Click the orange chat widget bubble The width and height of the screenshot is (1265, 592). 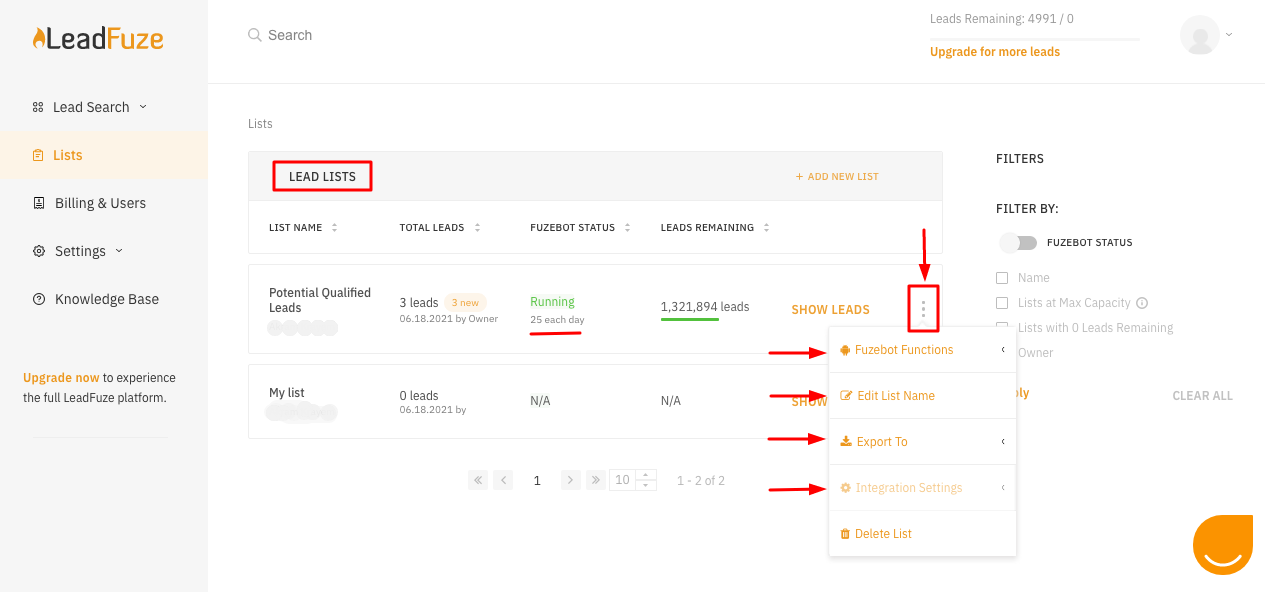[1222, 545]
